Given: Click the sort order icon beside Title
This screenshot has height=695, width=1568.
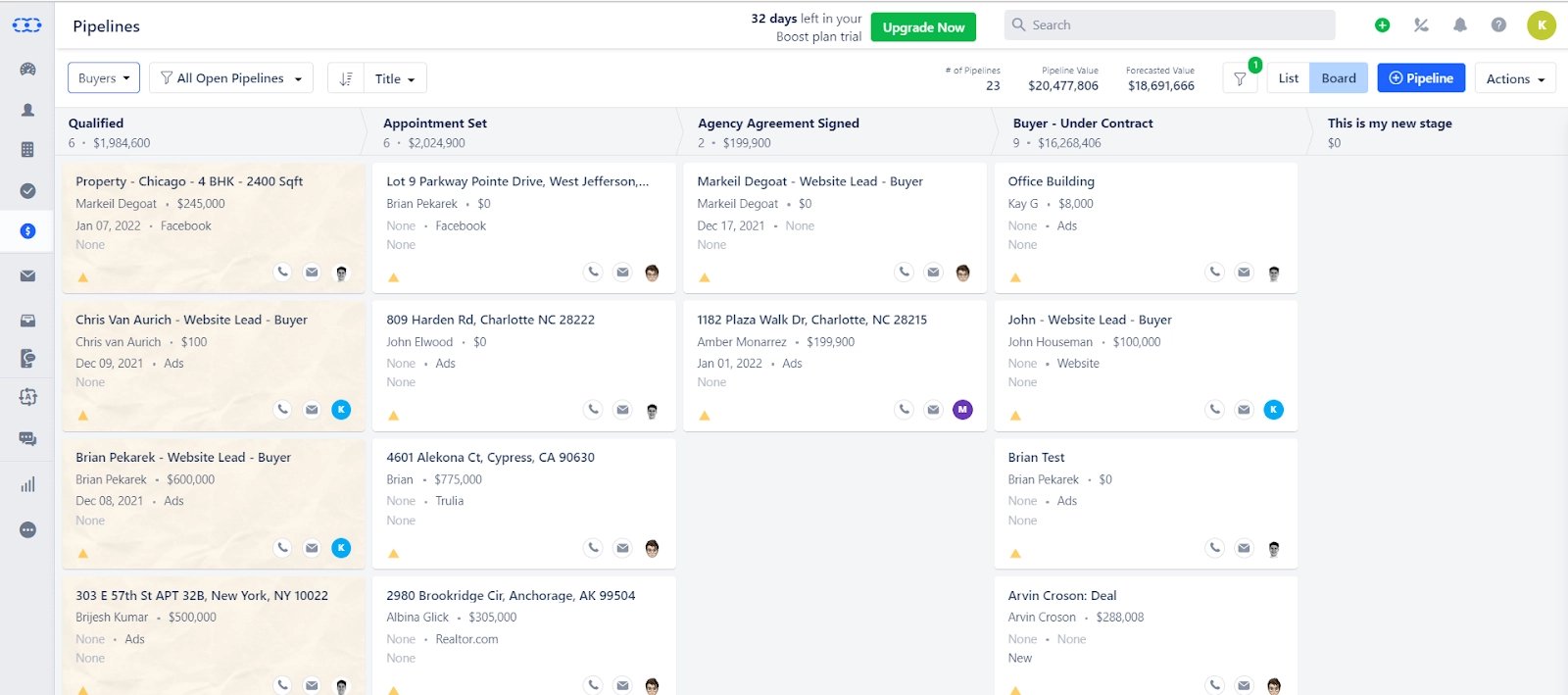Looking at the screenshot, I should coord(346,78).
